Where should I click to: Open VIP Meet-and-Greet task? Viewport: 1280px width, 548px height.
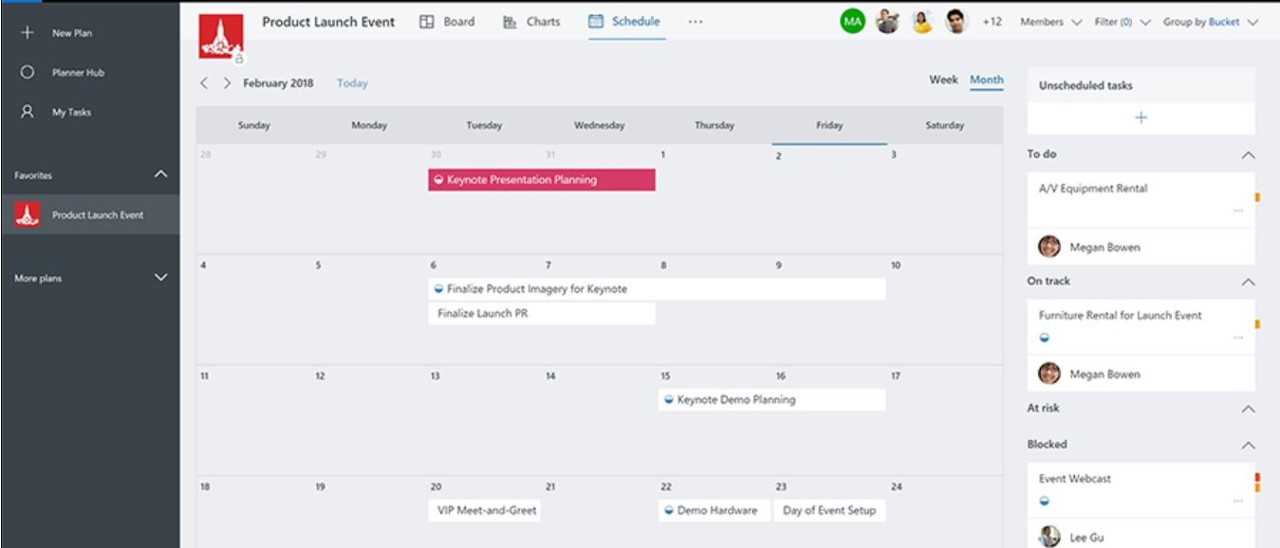click(484, 510)
